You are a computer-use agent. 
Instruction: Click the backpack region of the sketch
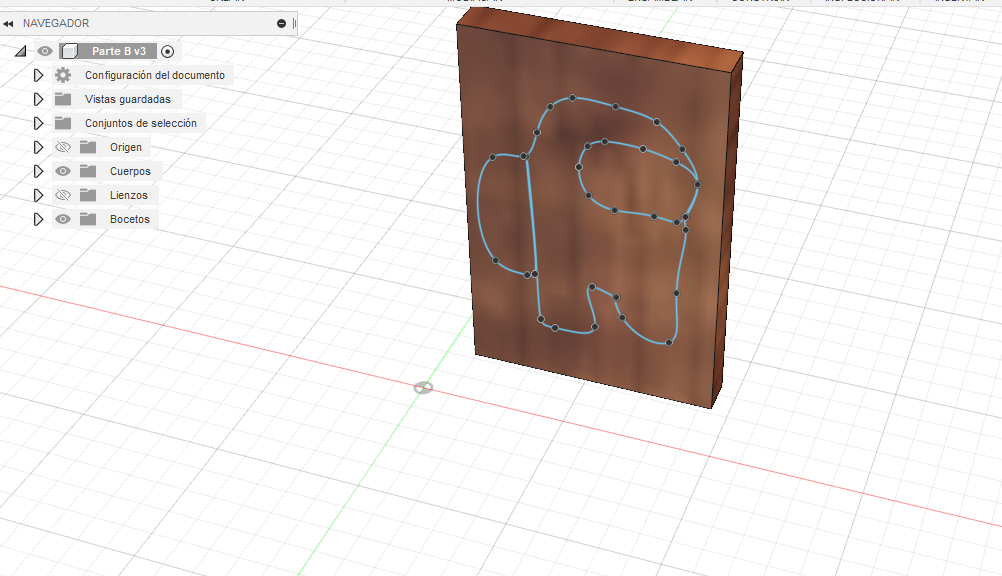pos(505,214)
